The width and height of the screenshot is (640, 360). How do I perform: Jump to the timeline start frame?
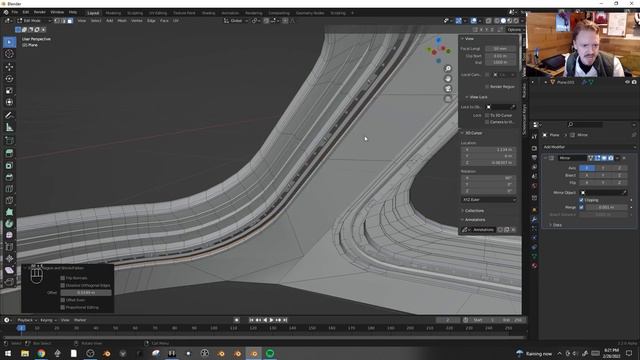(251, 320)
